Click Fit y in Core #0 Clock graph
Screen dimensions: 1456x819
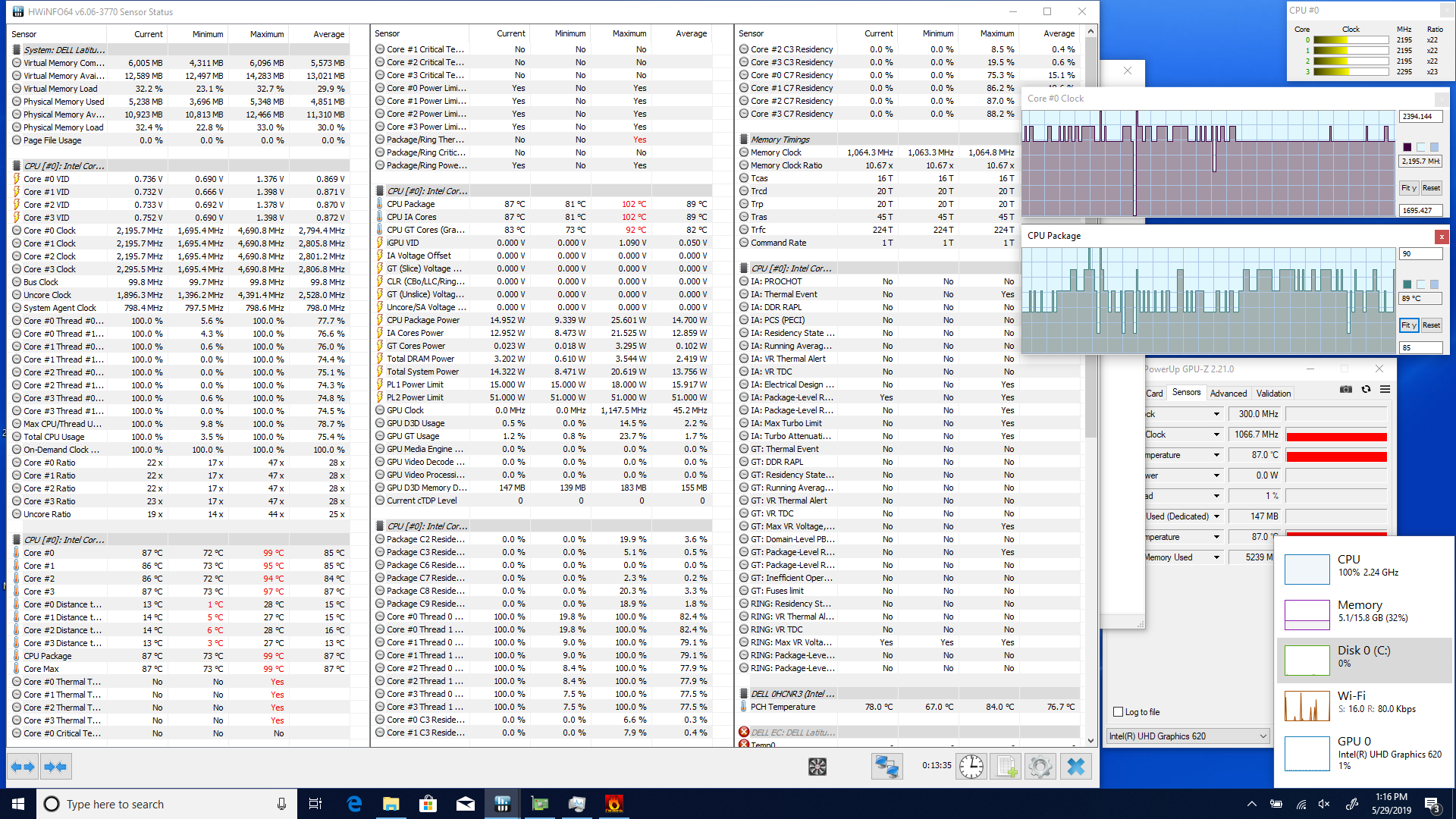pos(1408,187)
